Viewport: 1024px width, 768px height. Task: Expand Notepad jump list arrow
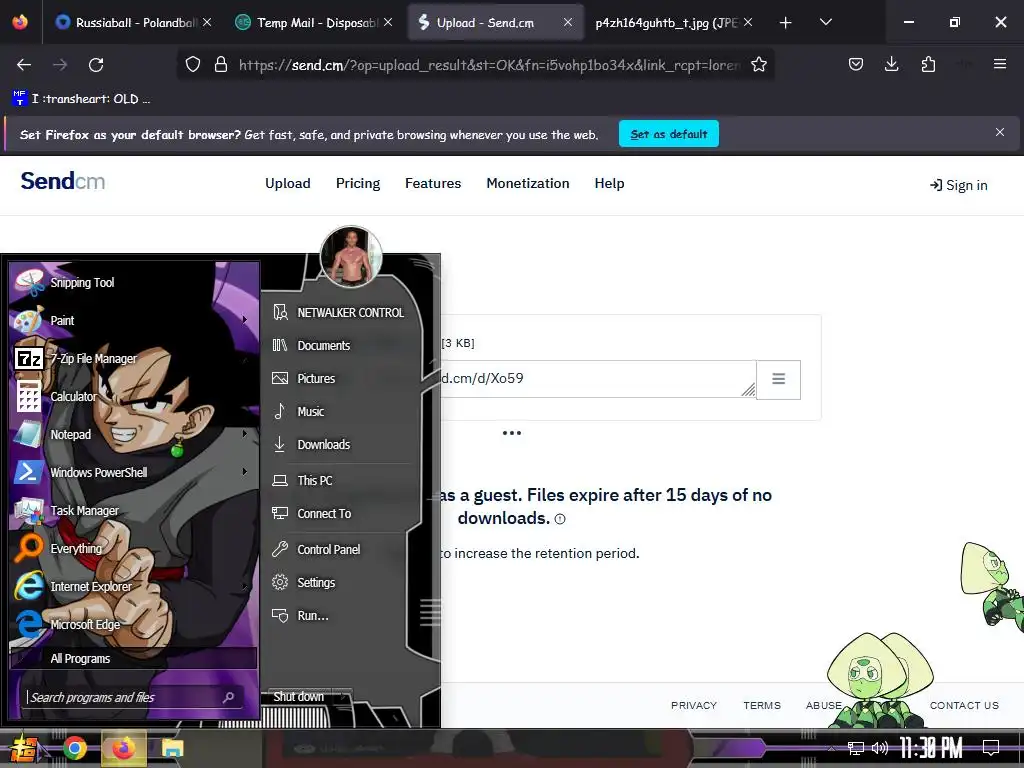(245, 433)
